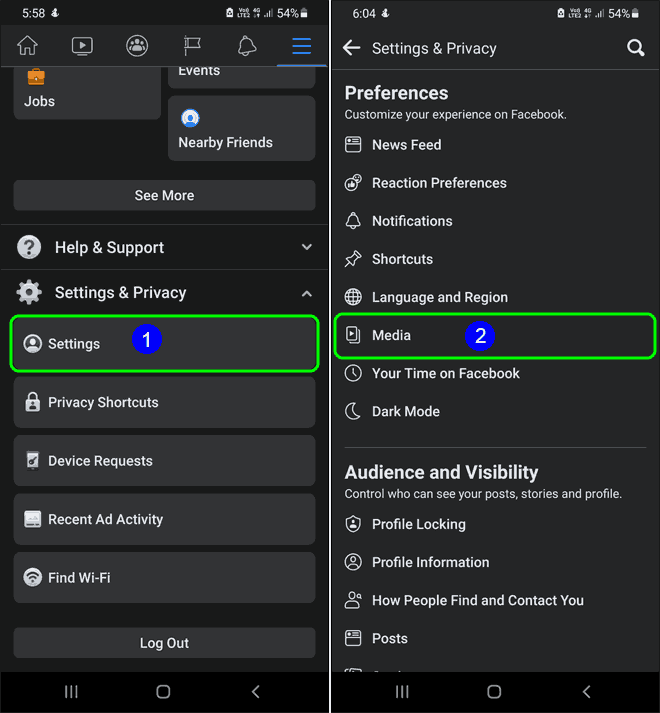Screen dimensions: 660x713
Task: Tap Android recents button on right phone
Action: click(402, 692)
